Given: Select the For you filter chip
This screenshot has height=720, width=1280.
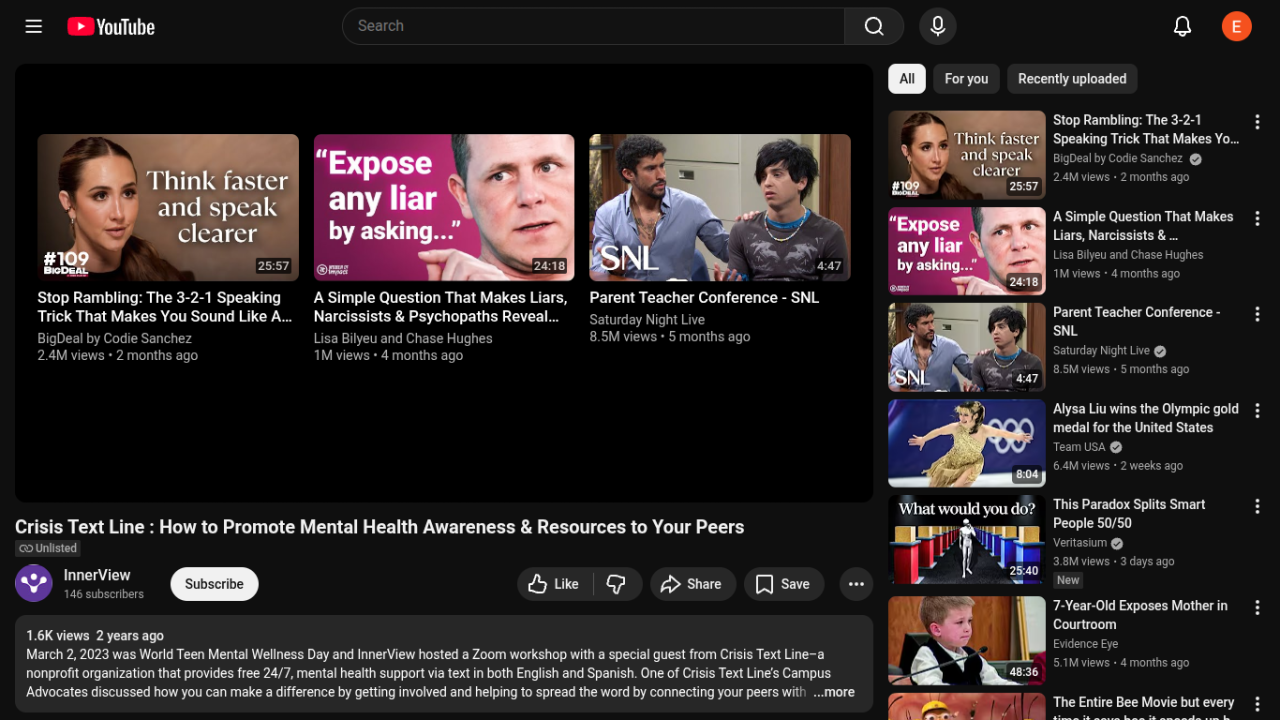Looking at the screenshot, I should [966, 79].
